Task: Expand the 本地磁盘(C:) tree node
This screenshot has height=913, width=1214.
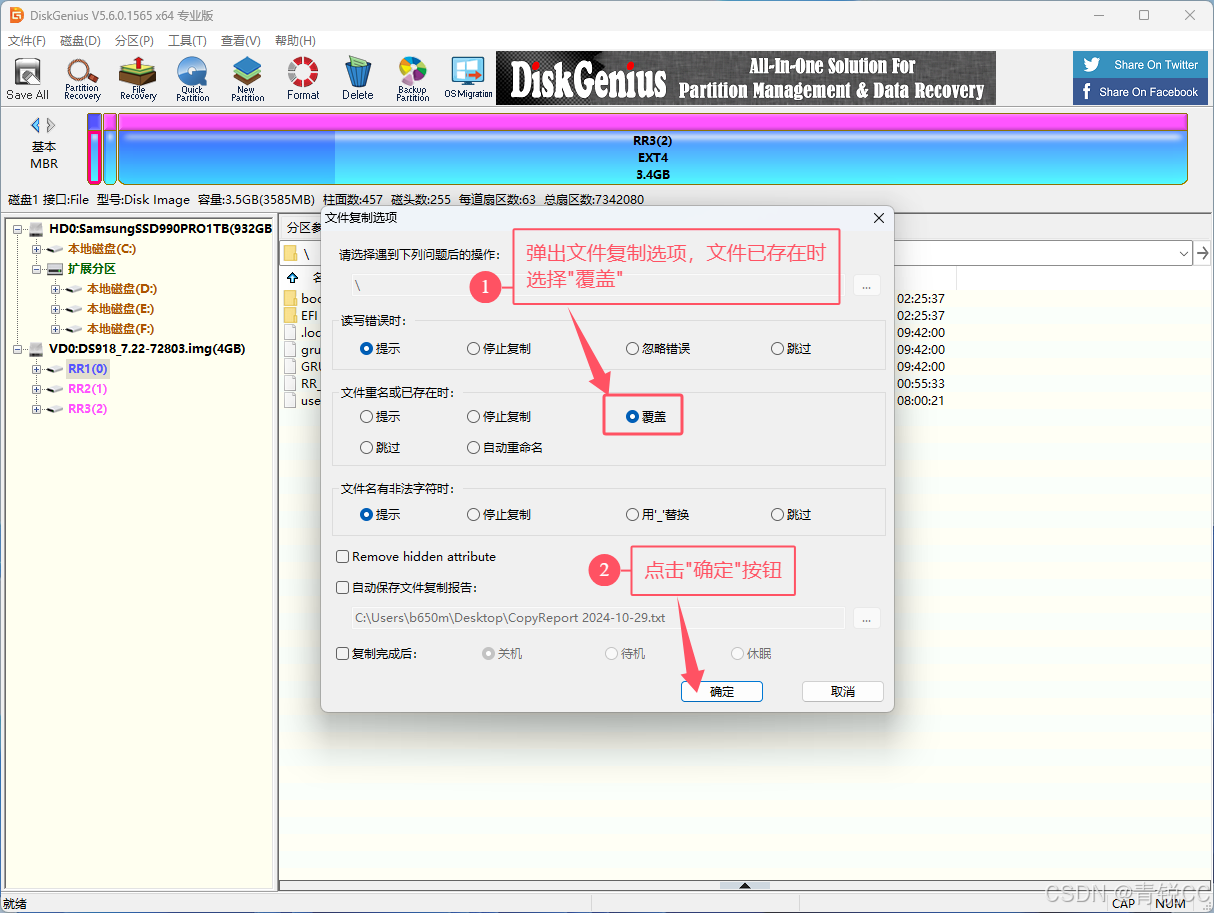Action: [x=37, y=249]
